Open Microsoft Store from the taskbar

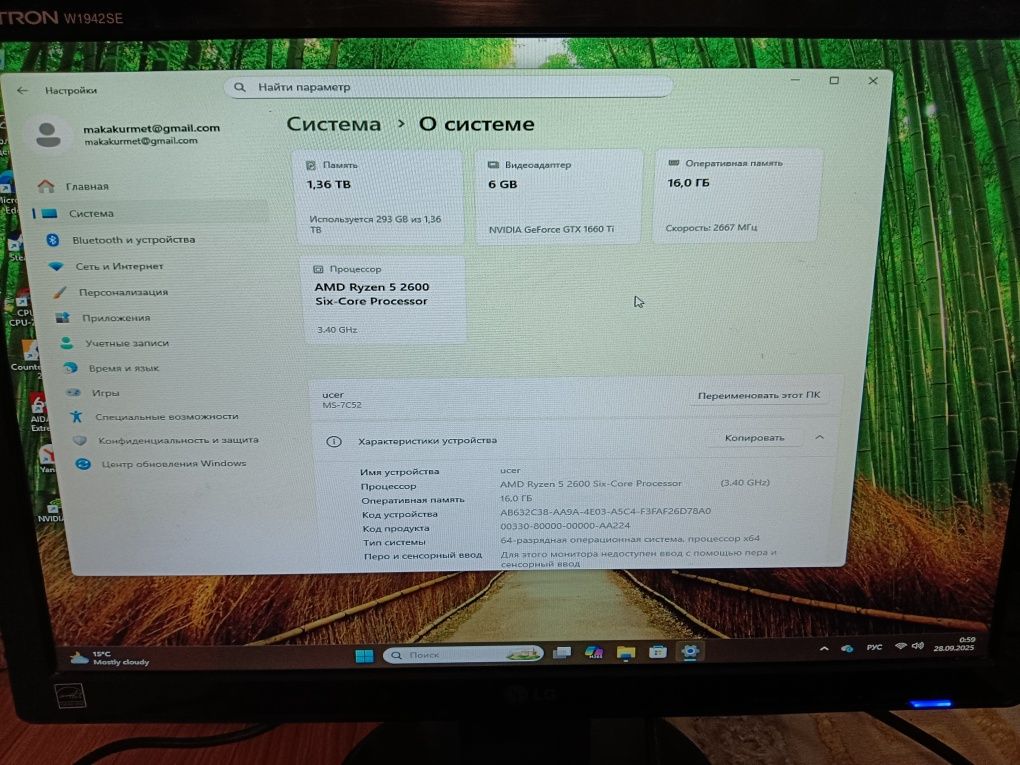tap(658, 652)
